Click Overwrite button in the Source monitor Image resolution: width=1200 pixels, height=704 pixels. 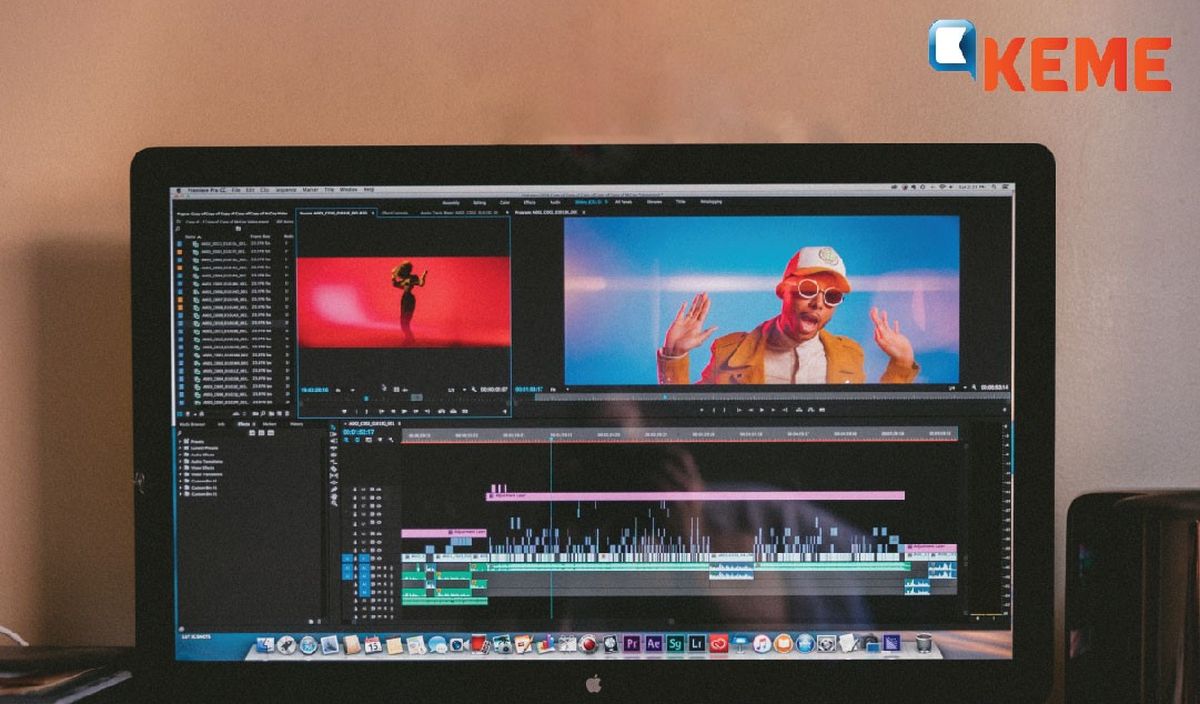point(453,411)
